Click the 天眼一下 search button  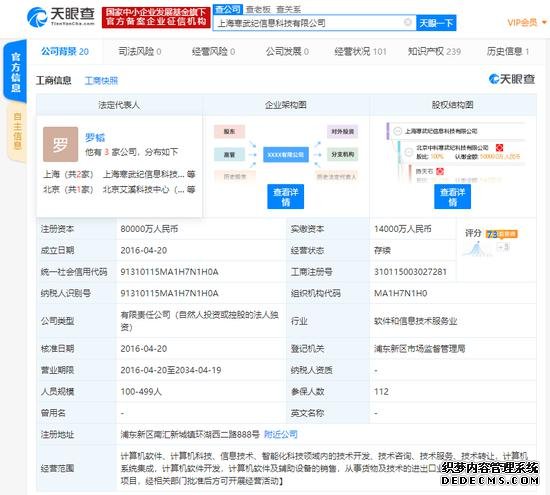click(x=436, y=23)
